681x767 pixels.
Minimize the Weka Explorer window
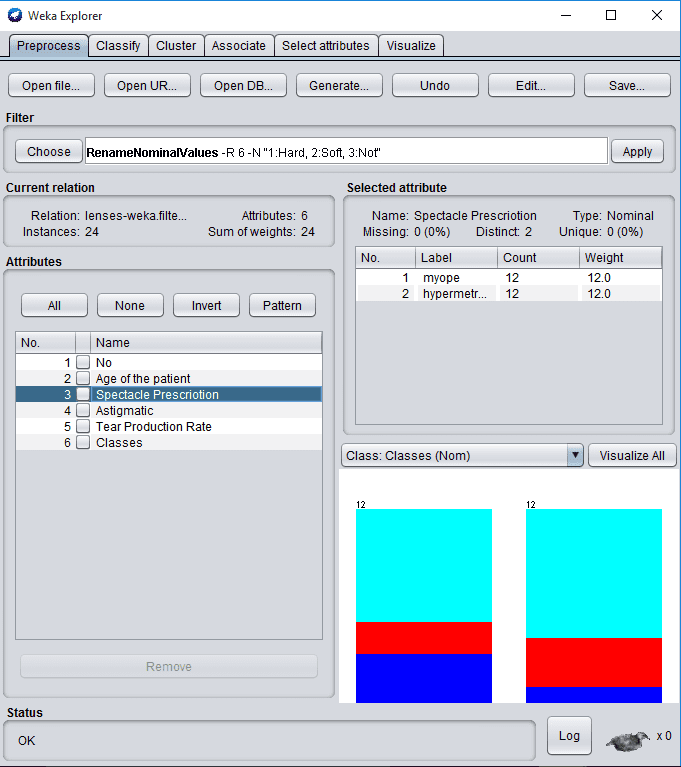pyautogui.click(x=566, y=15)
